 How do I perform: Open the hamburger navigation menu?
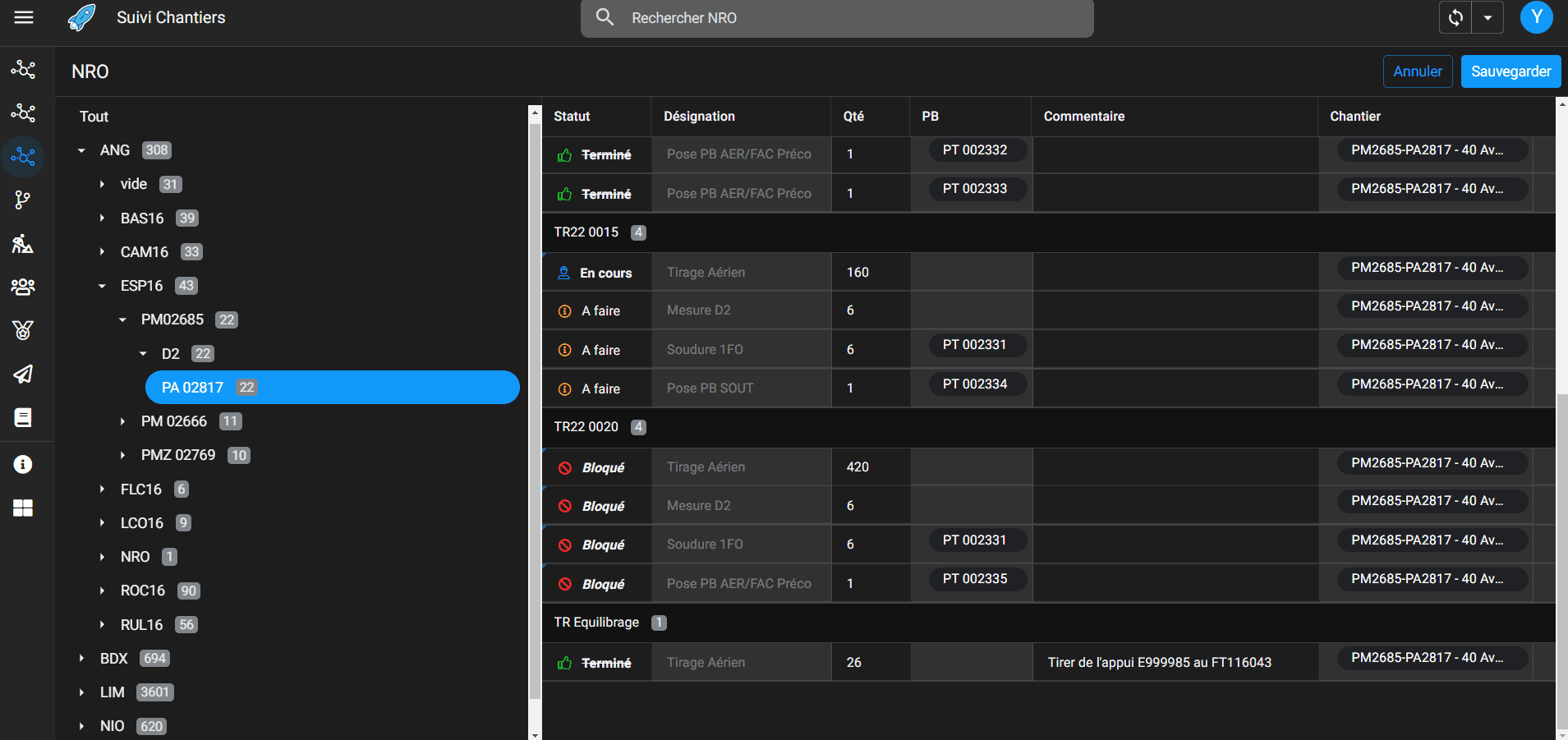(x=24, y=17)
